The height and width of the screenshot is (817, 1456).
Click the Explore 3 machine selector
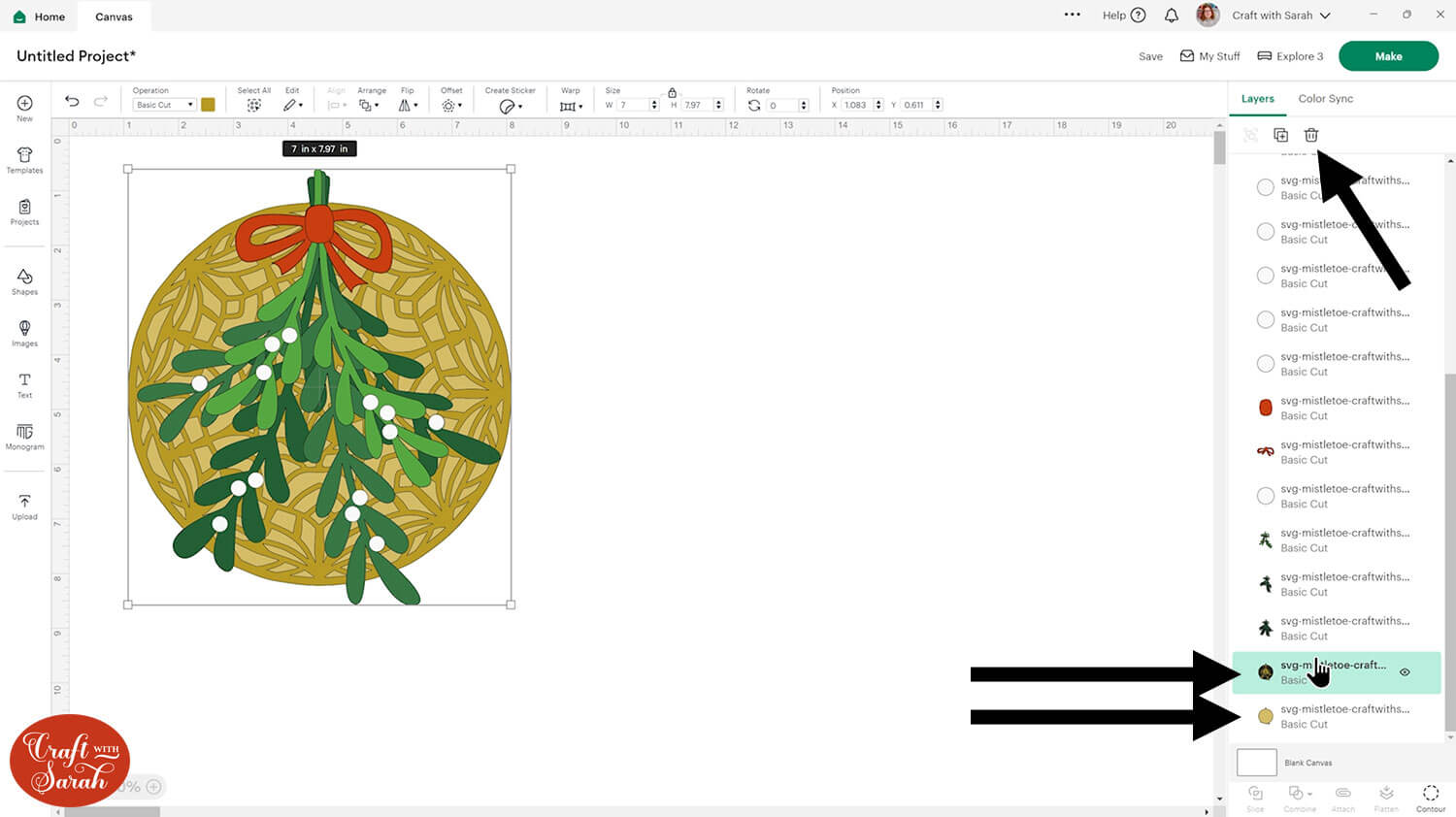(x=1290, y=56)
